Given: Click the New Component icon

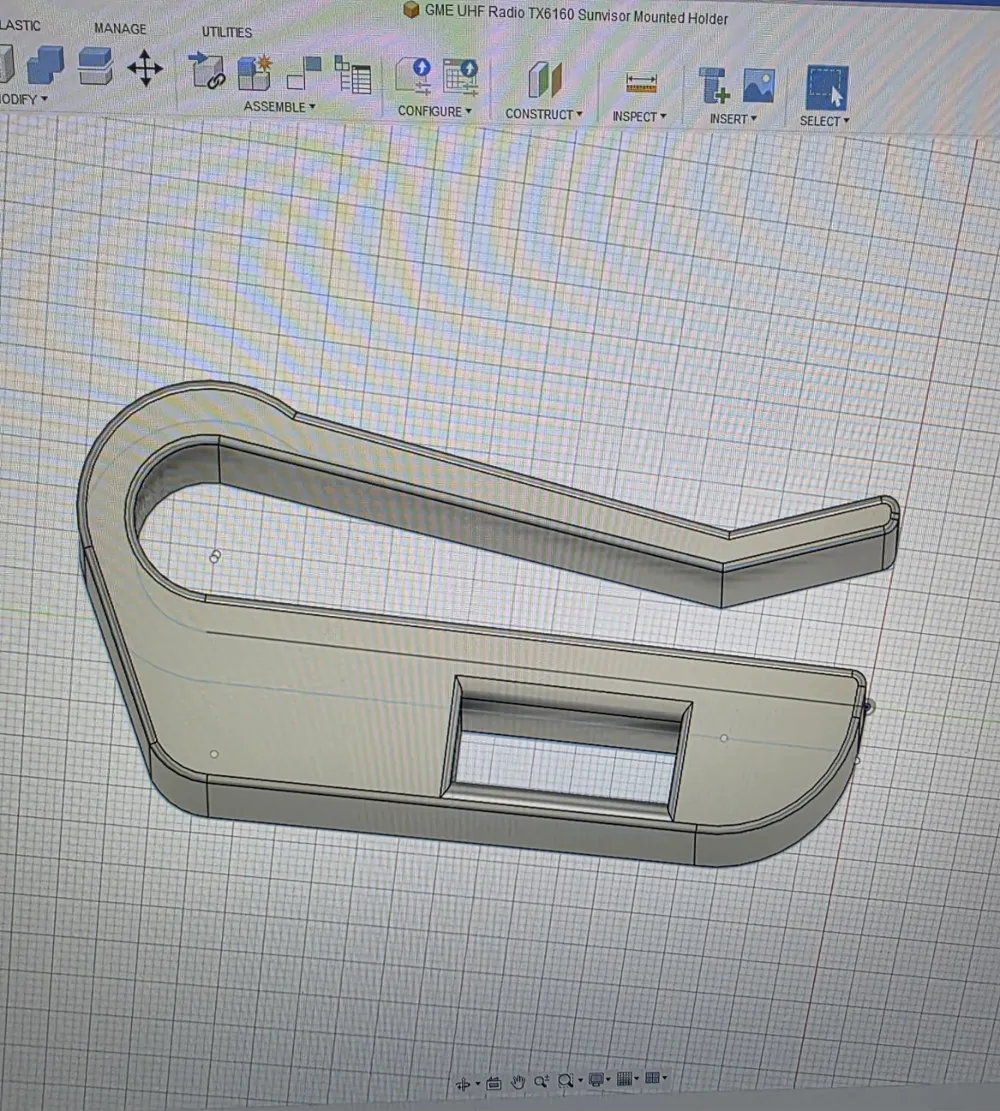Looking at the screenshot, I should point(255,72).
